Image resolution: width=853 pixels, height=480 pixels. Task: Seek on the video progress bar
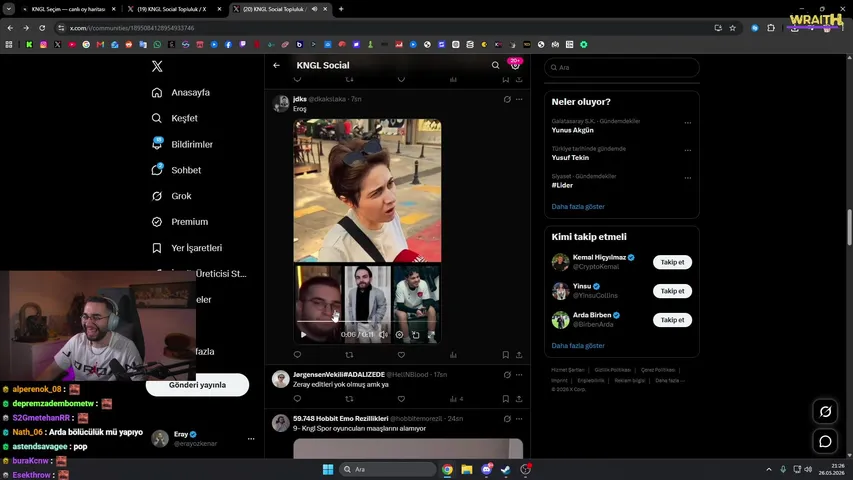(x=367, y=322)
